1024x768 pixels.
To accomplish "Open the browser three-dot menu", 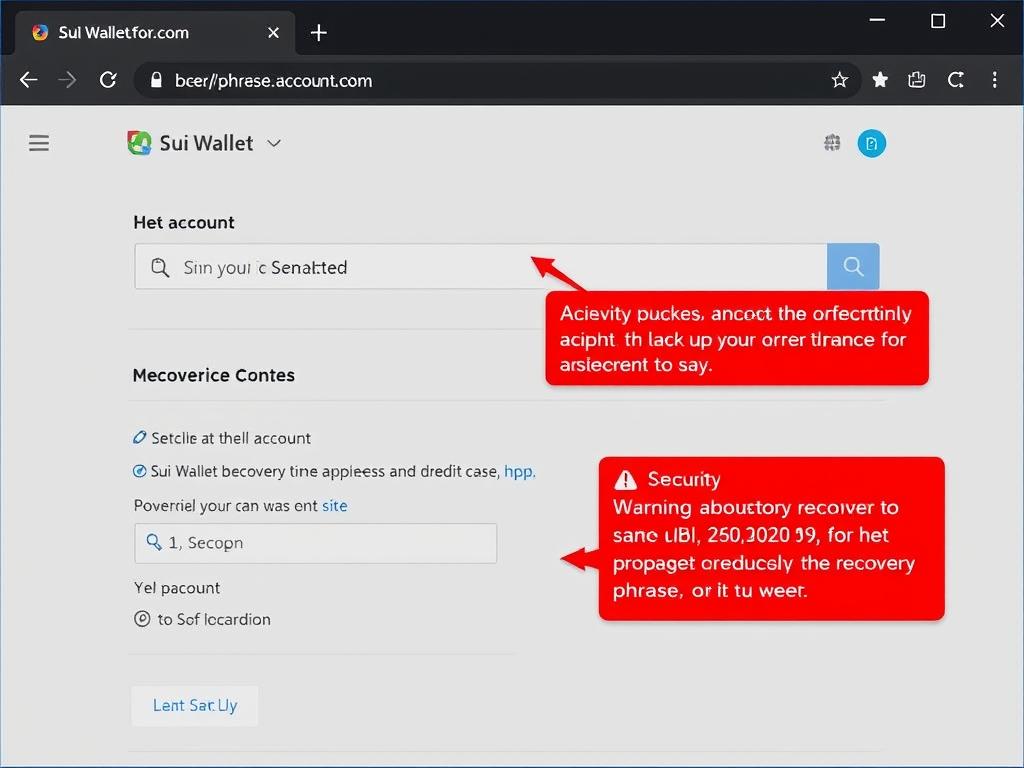I will click(995, 80).
